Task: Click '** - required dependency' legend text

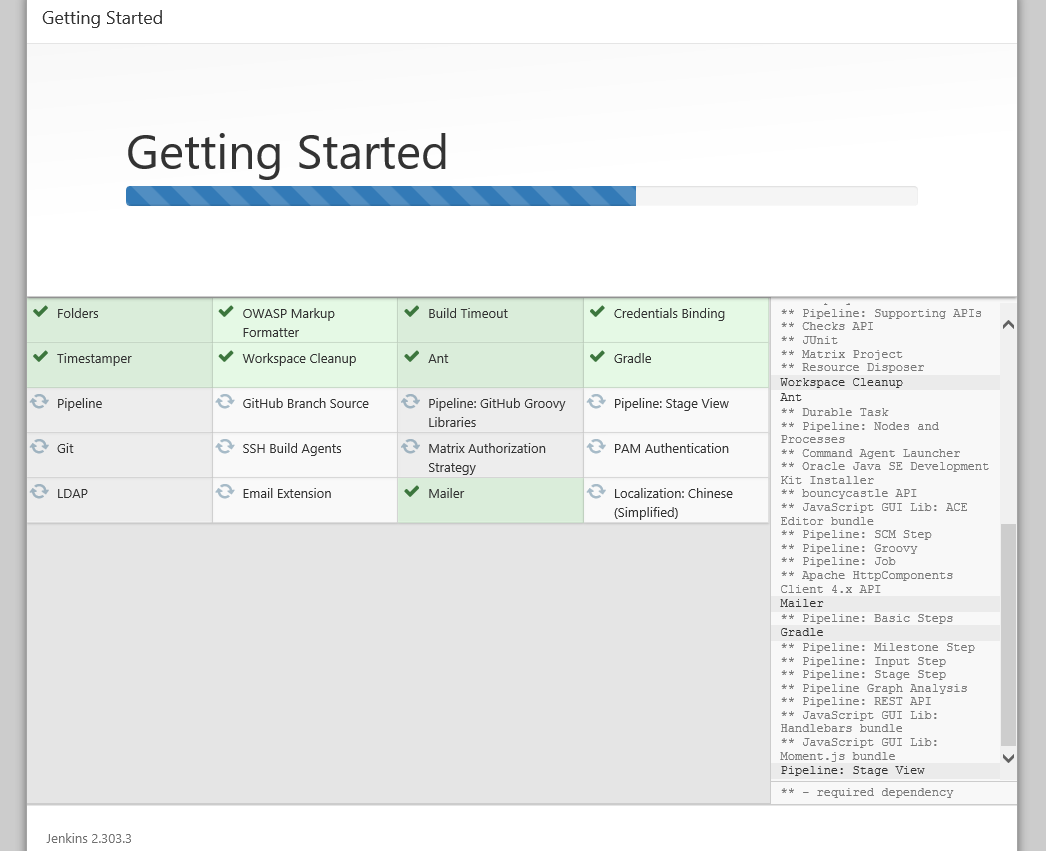Action: (x=867, y=792)
